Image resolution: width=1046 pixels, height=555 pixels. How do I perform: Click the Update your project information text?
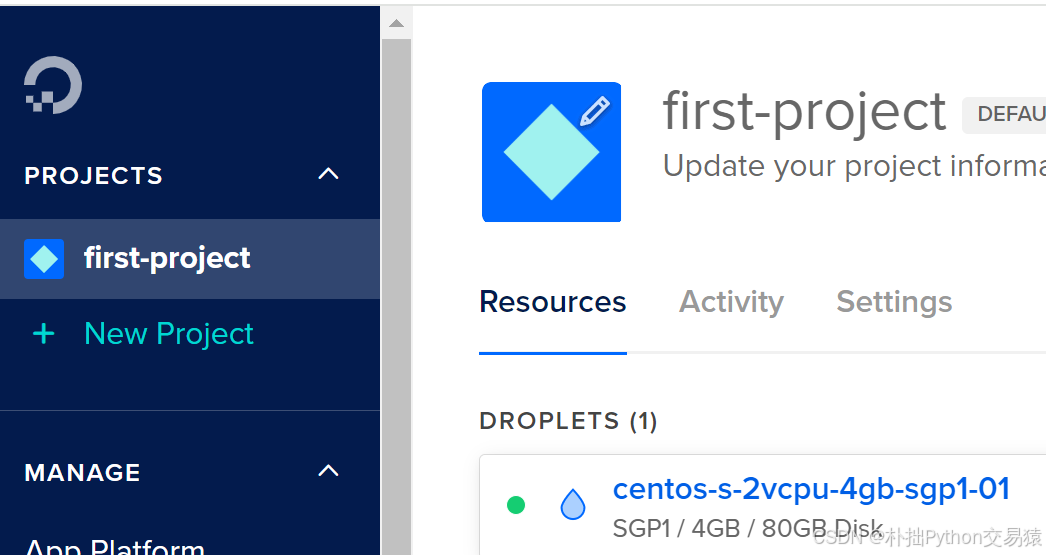click(x=854, y=166)
